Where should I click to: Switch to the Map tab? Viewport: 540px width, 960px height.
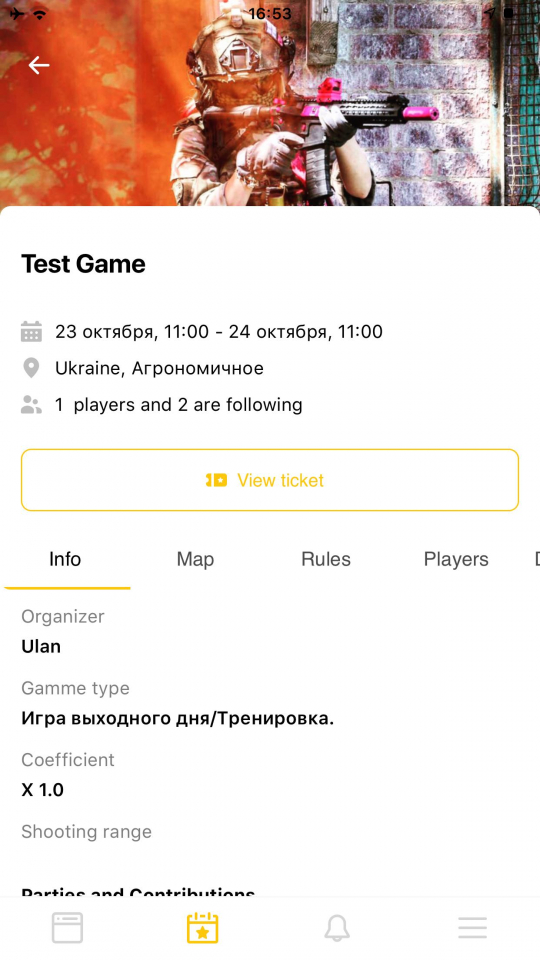(x=195, y=559)
